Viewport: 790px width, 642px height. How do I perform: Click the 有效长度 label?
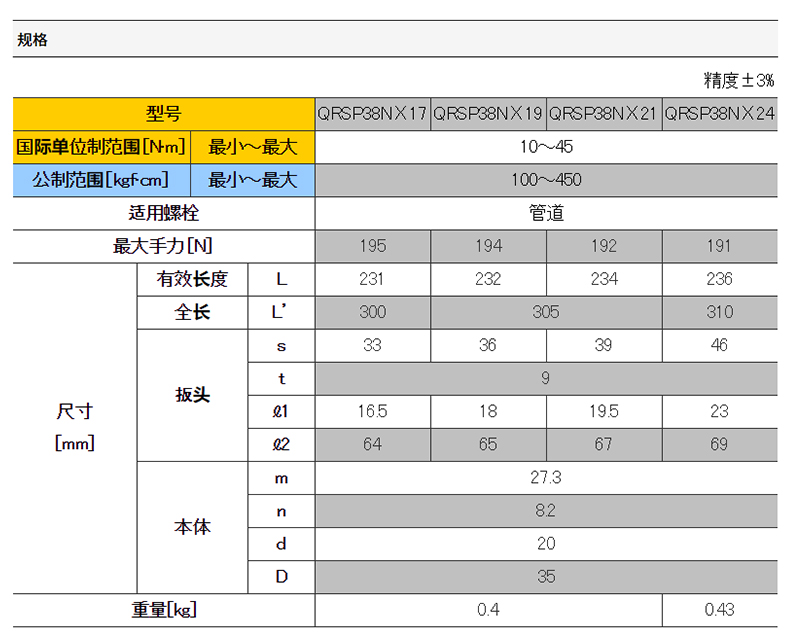pyautogui.click(x=192, y=279)
